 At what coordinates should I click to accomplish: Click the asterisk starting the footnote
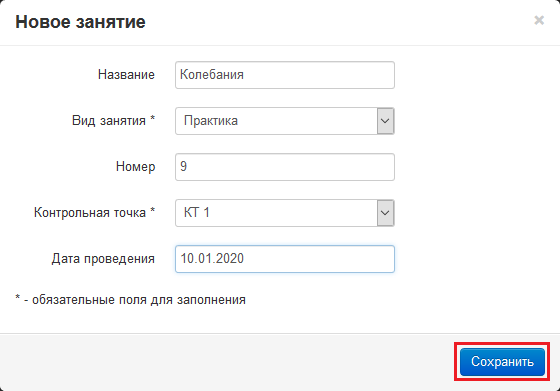tap(18, 298)
